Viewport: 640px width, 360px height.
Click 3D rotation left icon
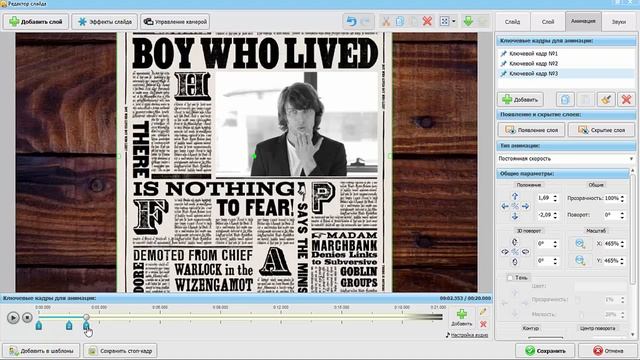click(x=505, y=252)
